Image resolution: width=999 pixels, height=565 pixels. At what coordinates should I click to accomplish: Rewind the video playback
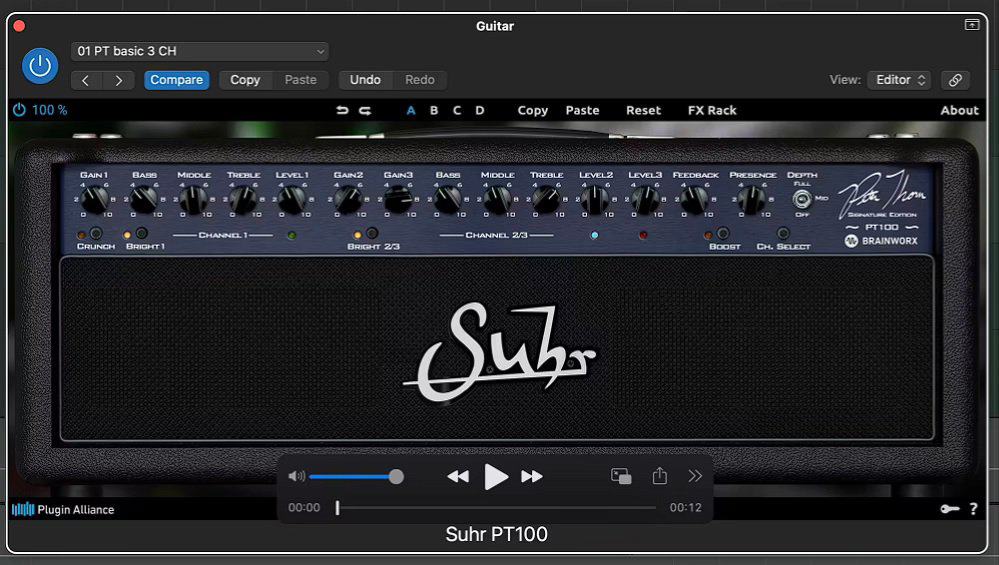(x=458, y=476)
